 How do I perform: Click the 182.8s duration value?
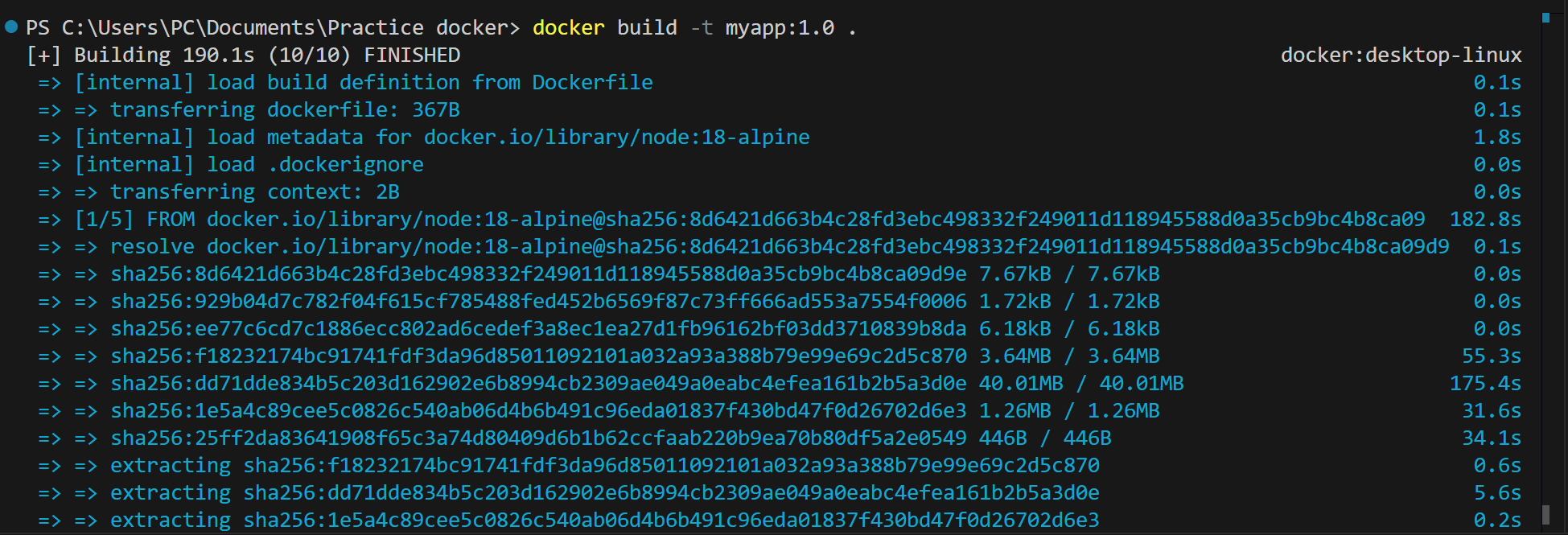coord(1485,220)
